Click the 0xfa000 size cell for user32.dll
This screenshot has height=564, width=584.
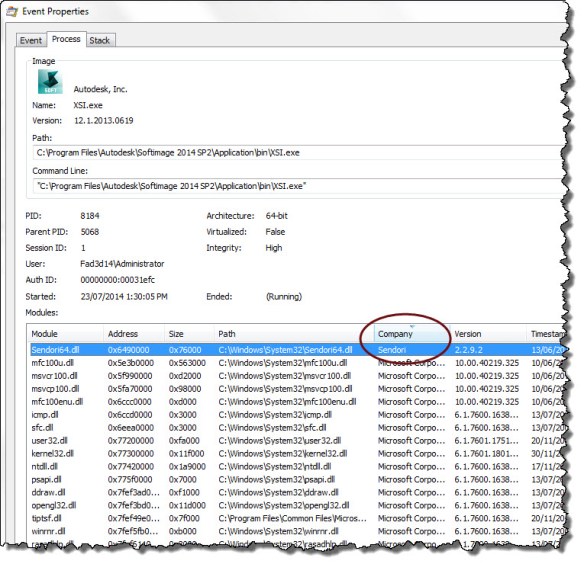[x=184, y=441]
